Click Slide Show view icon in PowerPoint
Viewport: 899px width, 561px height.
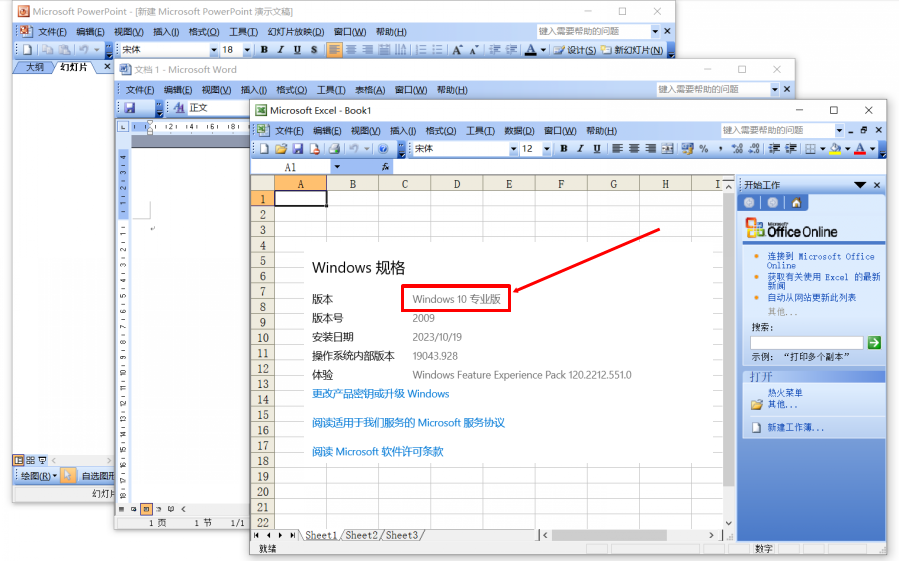[x=42, y=460]
